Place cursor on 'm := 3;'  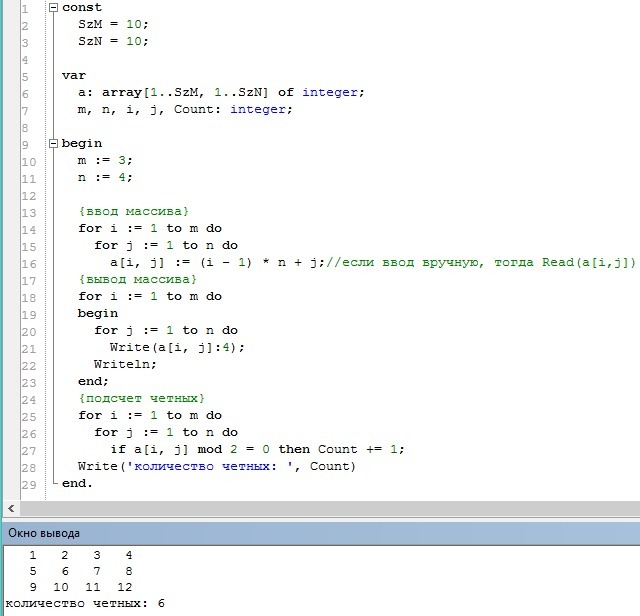(105, 160)
